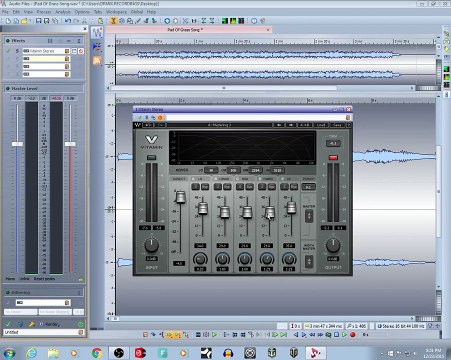Click the Reset peaks link under master meters
The image size is (451, 360).
point(44,279)
